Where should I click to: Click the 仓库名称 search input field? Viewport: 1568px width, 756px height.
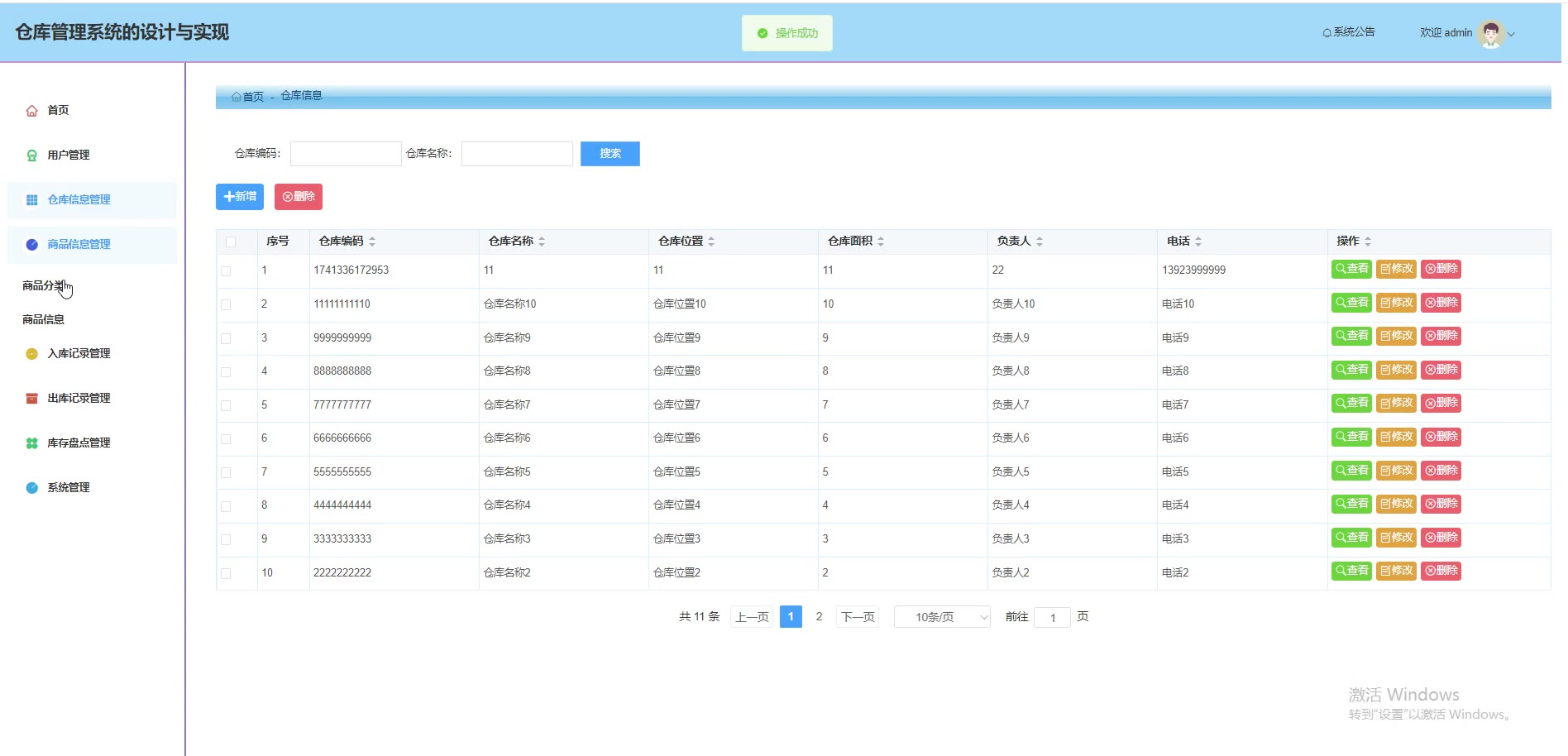point(517,154)
